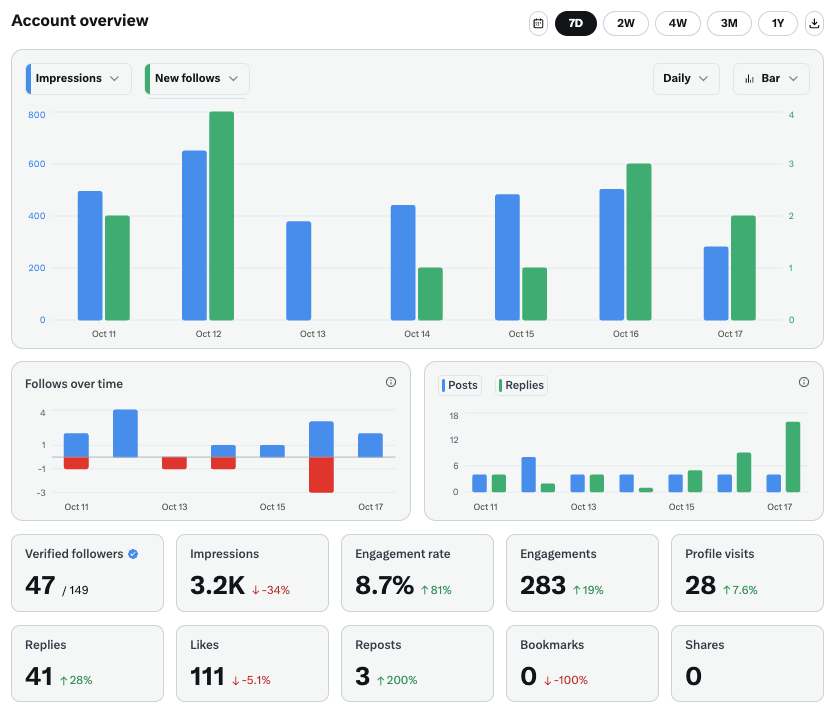Click Oct 16 green new follows bar
Image resolution: width=833 pixels, height=720 pixels.
[x=639, y=242]
